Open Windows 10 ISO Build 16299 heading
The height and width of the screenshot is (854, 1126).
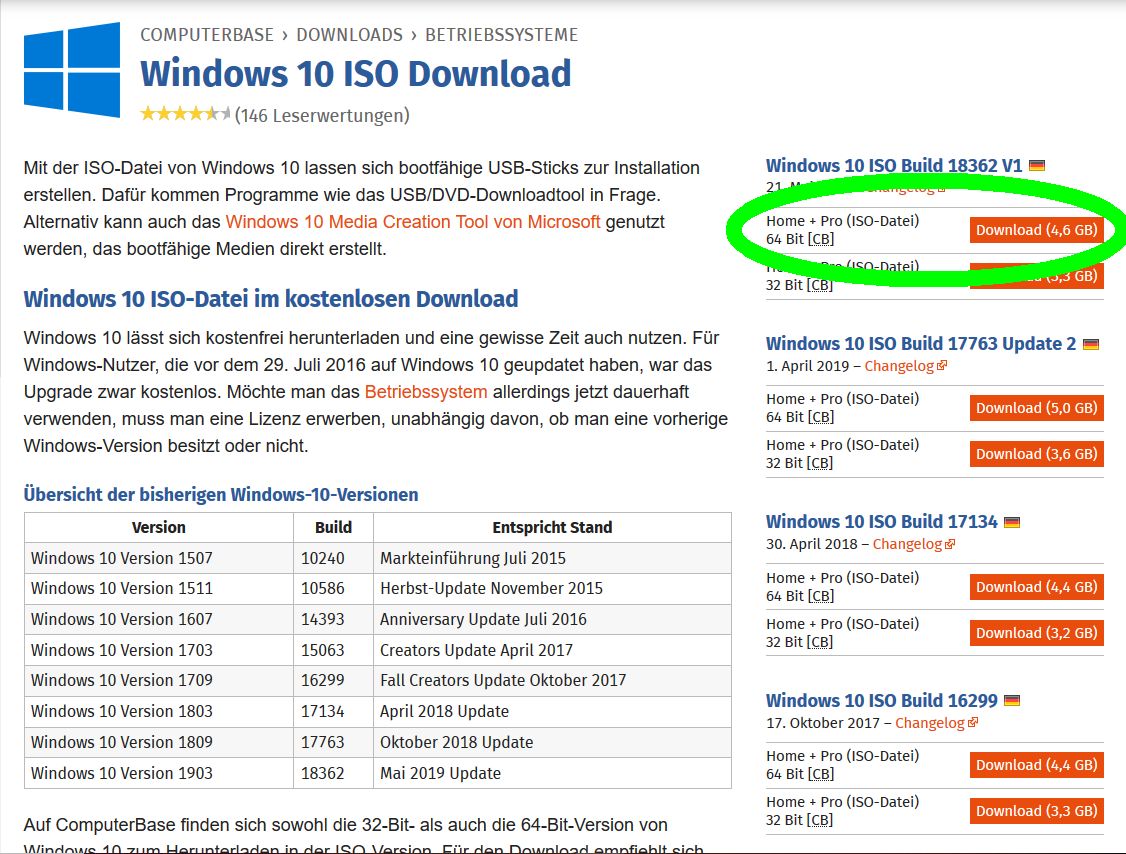pos(882,700)
